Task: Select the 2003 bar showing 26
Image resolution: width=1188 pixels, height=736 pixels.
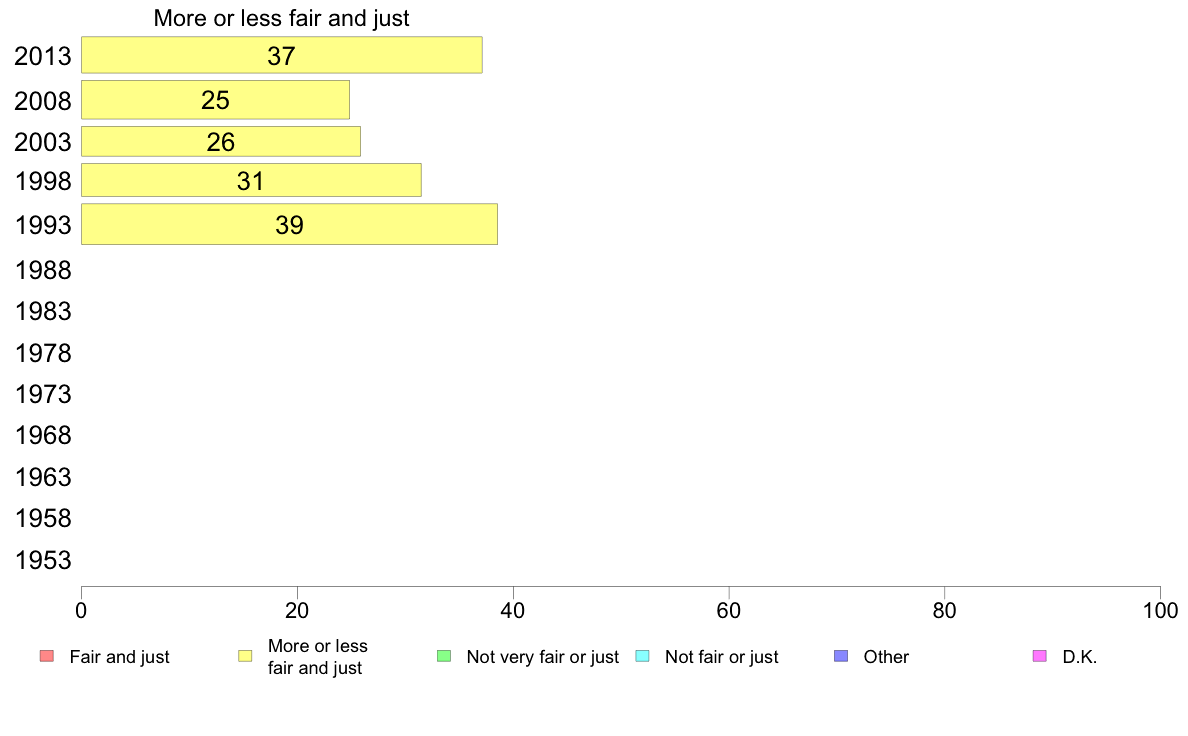Action: pos(220,142)
